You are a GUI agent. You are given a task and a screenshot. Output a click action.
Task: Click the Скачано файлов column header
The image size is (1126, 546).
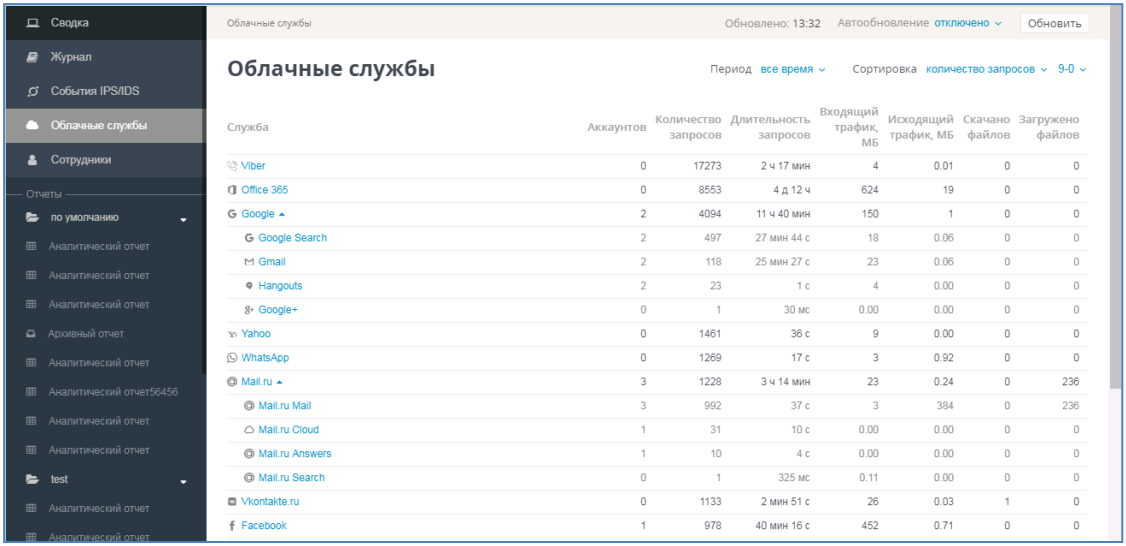[x=986, y=127]
